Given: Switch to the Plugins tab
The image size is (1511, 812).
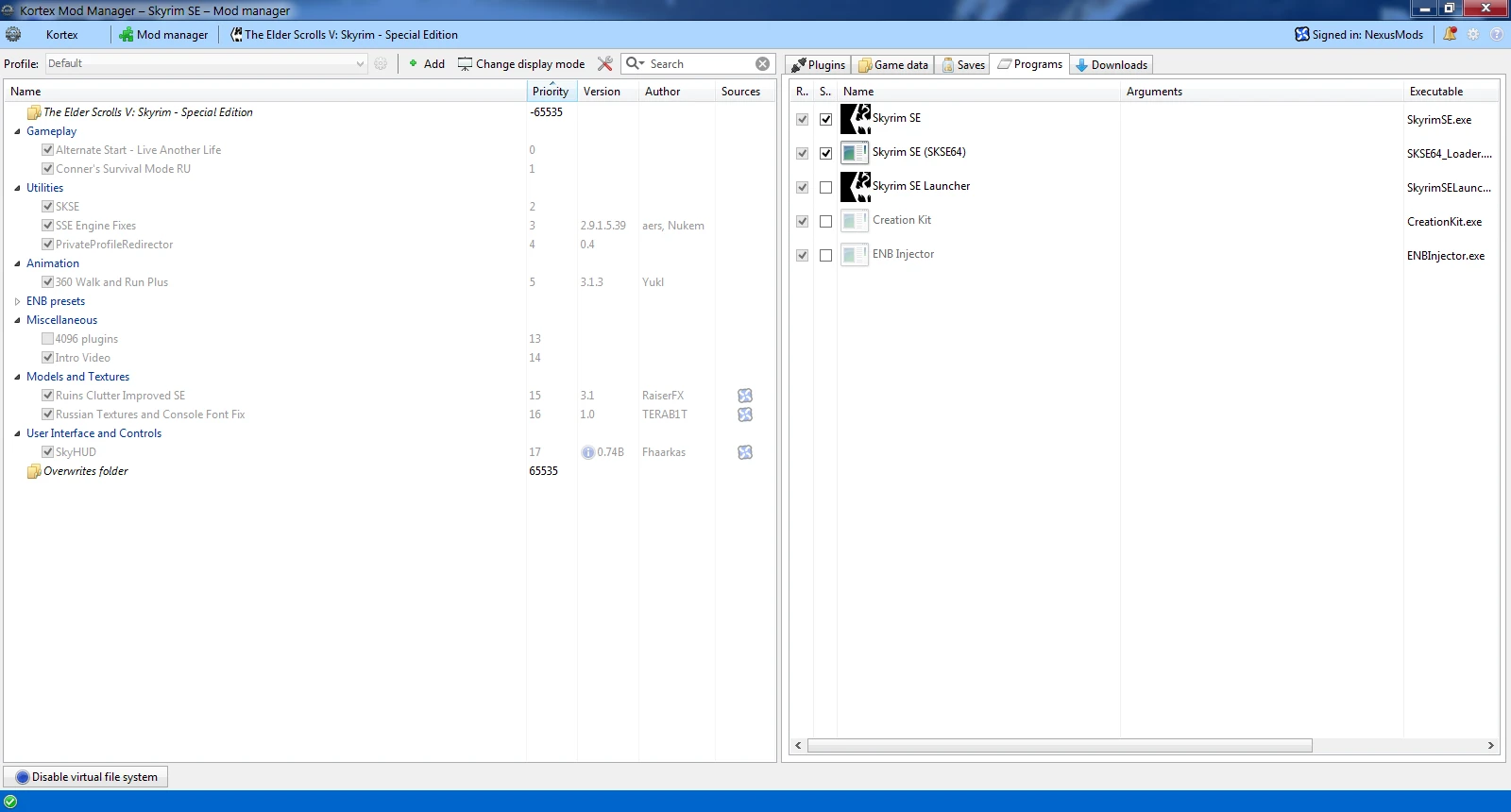Looking at the screenshot, I should tap(818, 64).
